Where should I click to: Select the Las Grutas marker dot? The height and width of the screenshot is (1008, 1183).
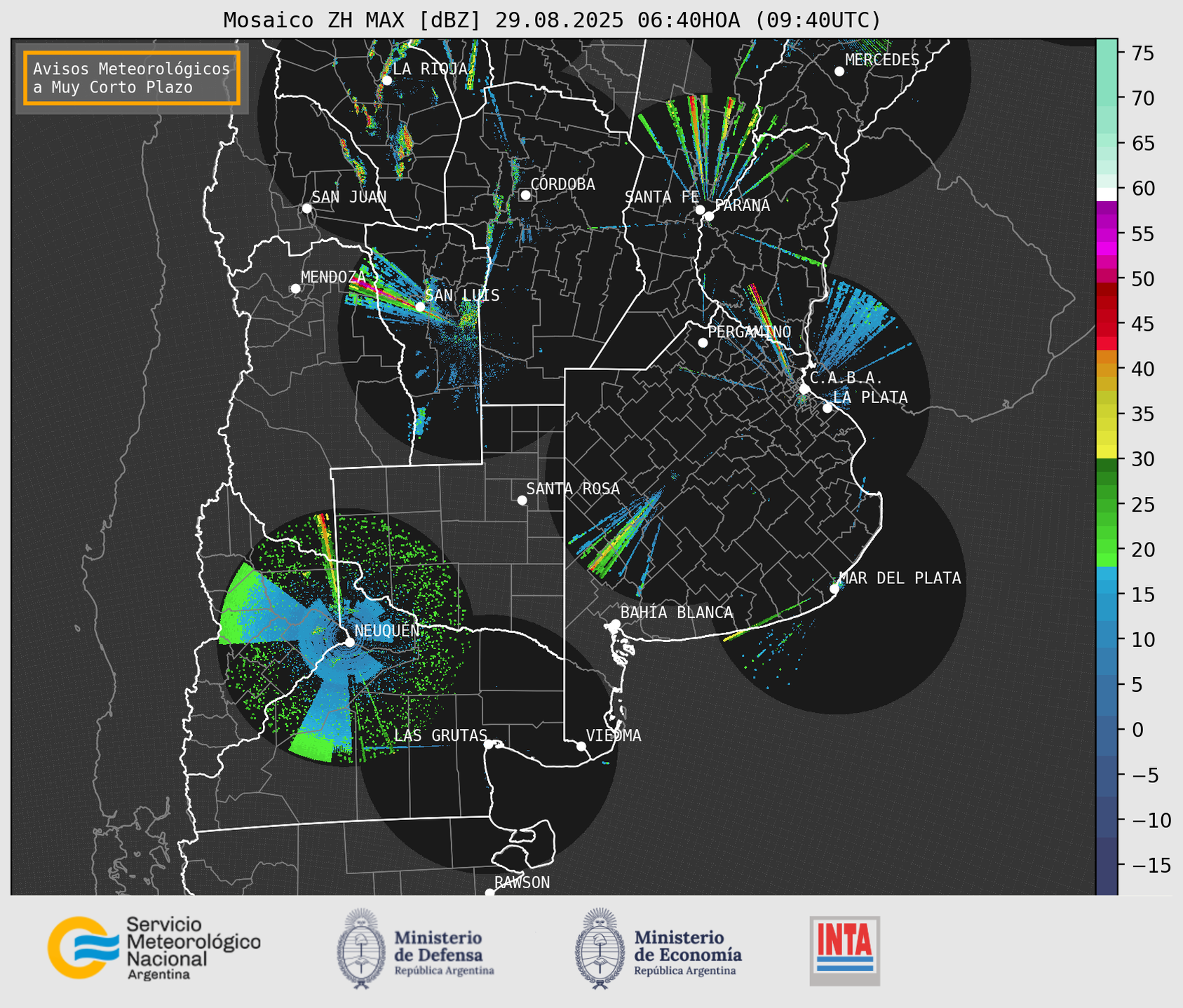(x=489, y=744)
